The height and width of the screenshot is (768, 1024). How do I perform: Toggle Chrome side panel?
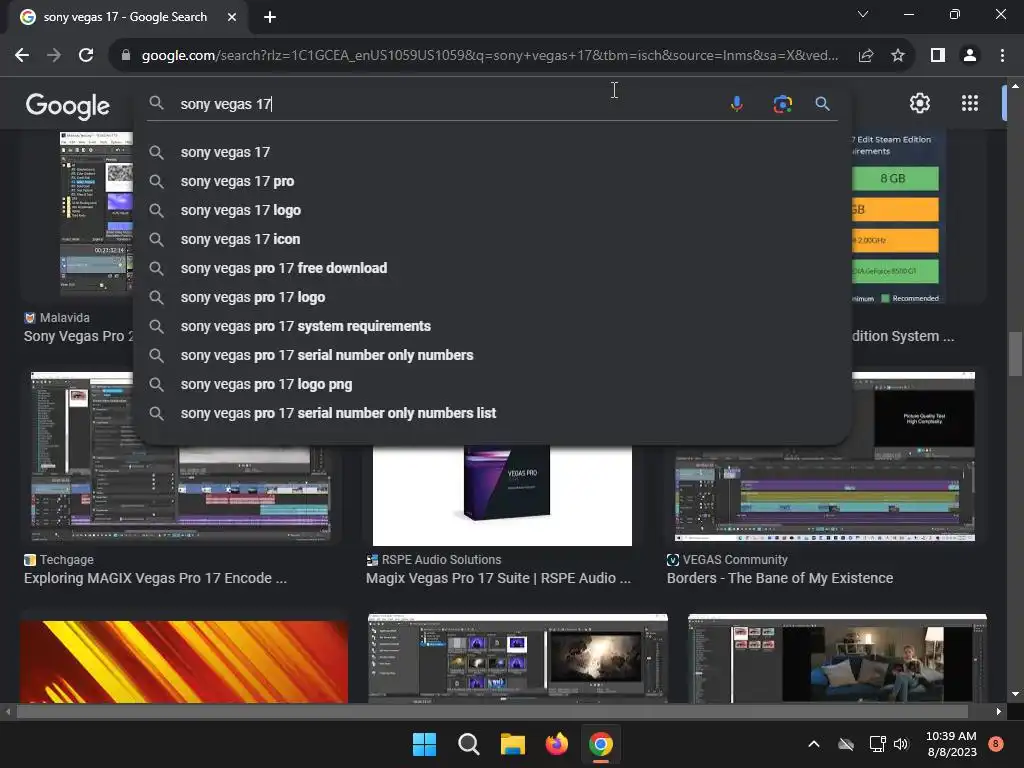click(938, 56)
